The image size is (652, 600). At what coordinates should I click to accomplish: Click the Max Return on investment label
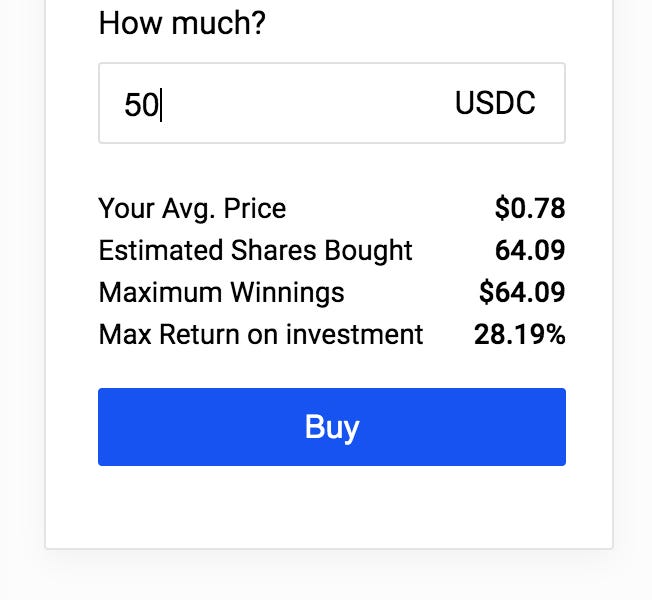click(261, 334)
